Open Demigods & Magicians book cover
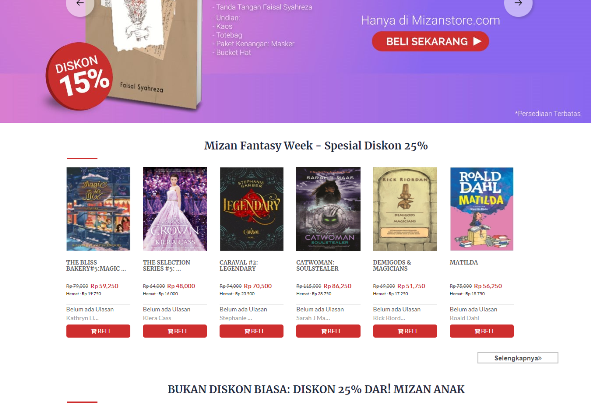The height and width of the screenshot is (410, 598). click(405, 209)
